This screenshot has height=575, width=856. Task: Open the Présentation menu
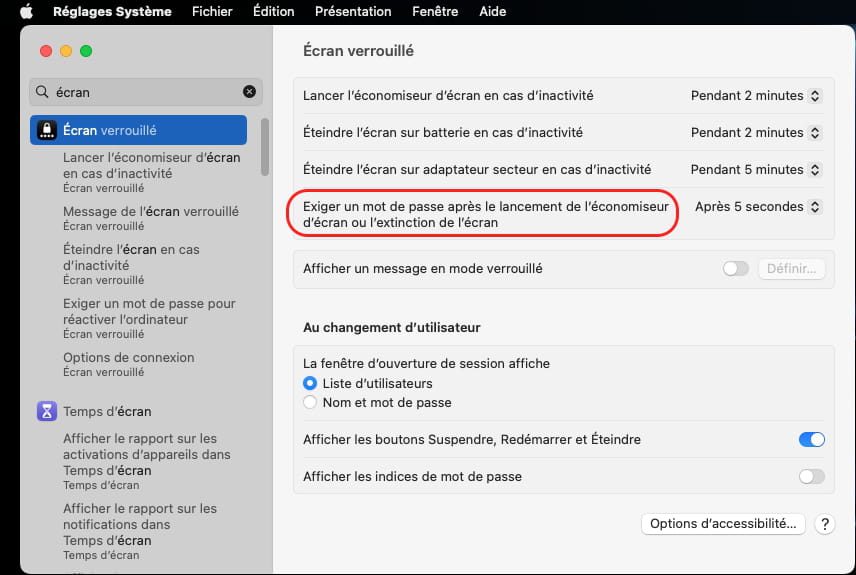(353, 11)
